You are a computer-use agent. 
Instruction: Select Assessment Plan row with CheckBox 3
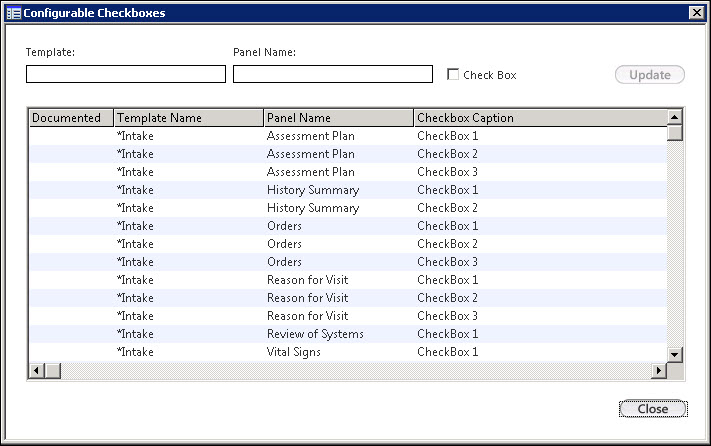[x=348, y=172]
